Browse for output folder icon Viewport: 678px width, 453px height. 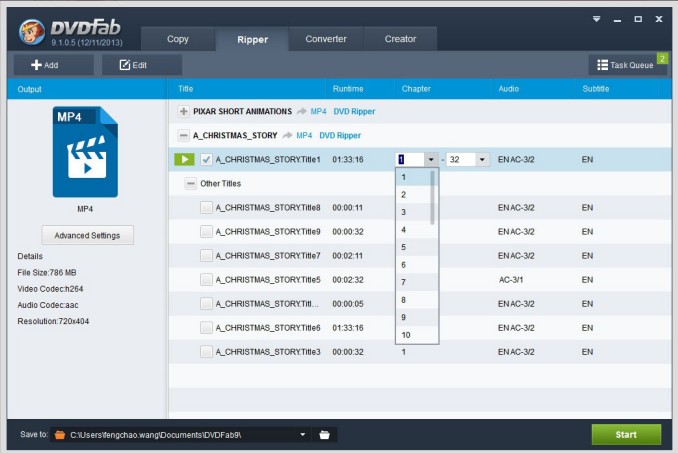324,435
